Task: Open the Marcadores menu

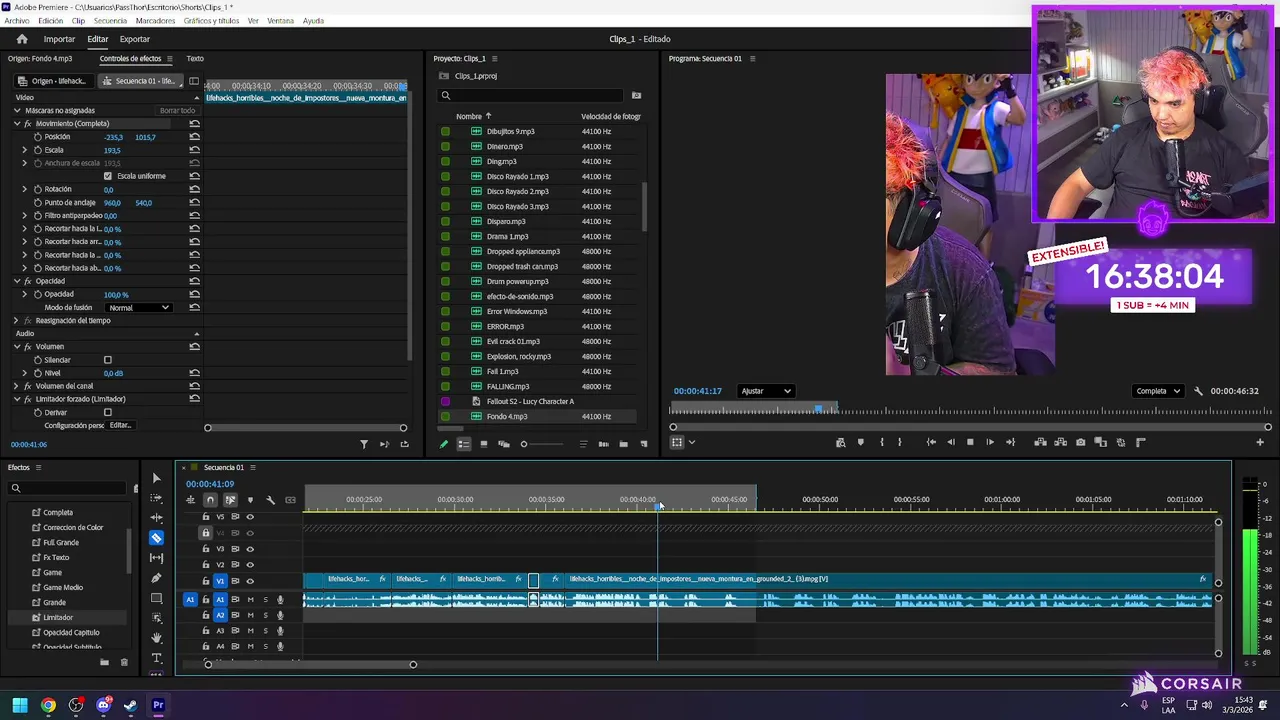Action: tap(155, 21)
